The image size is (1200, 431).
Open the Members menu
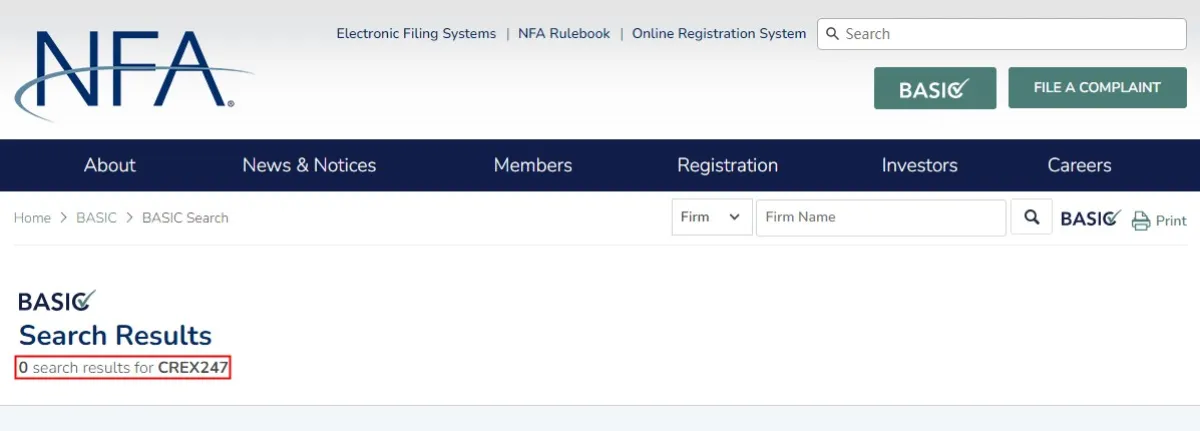click(x=533, y=165)
